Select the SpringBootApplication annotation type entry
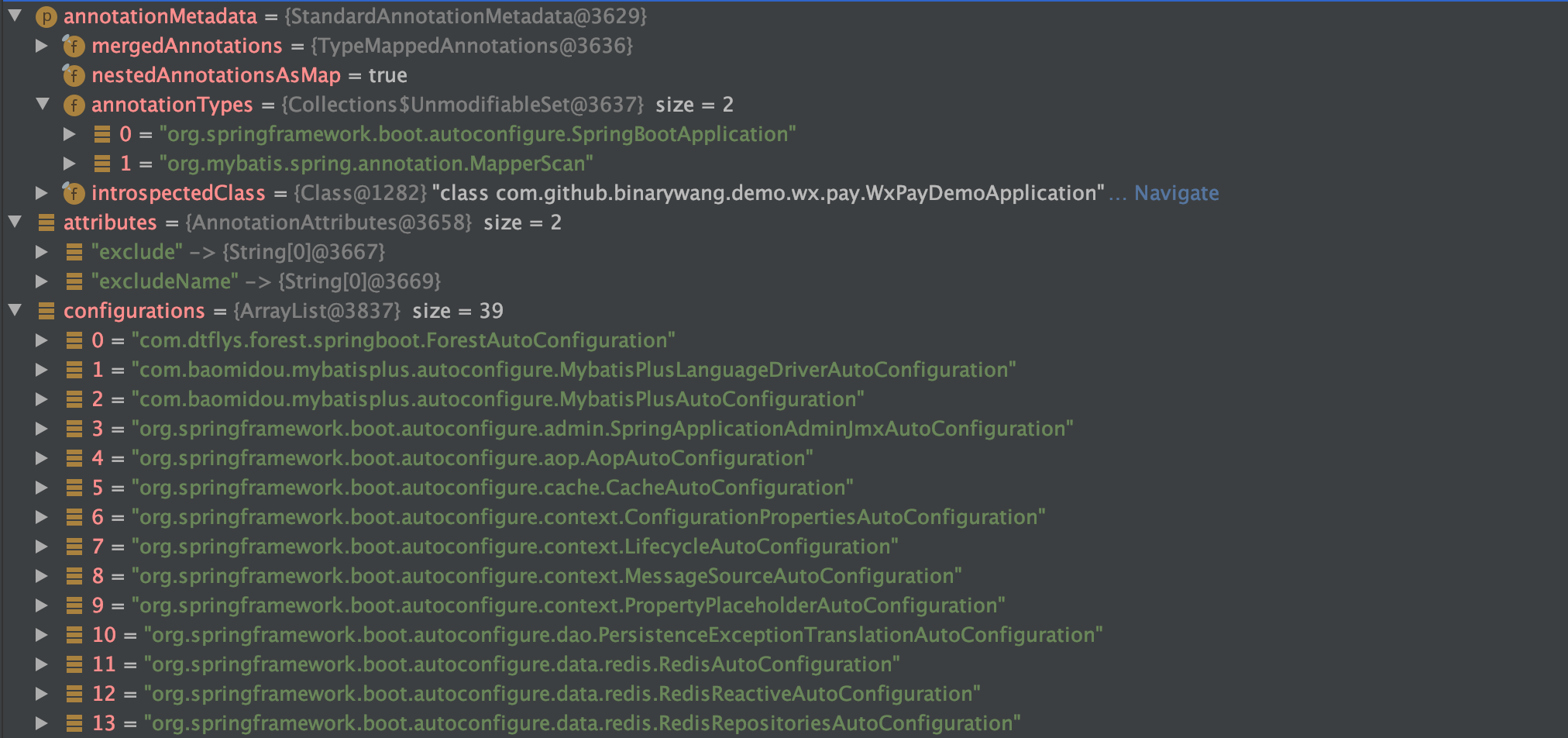This screenshot has height=738, width=1568. (x=477, y=135)
